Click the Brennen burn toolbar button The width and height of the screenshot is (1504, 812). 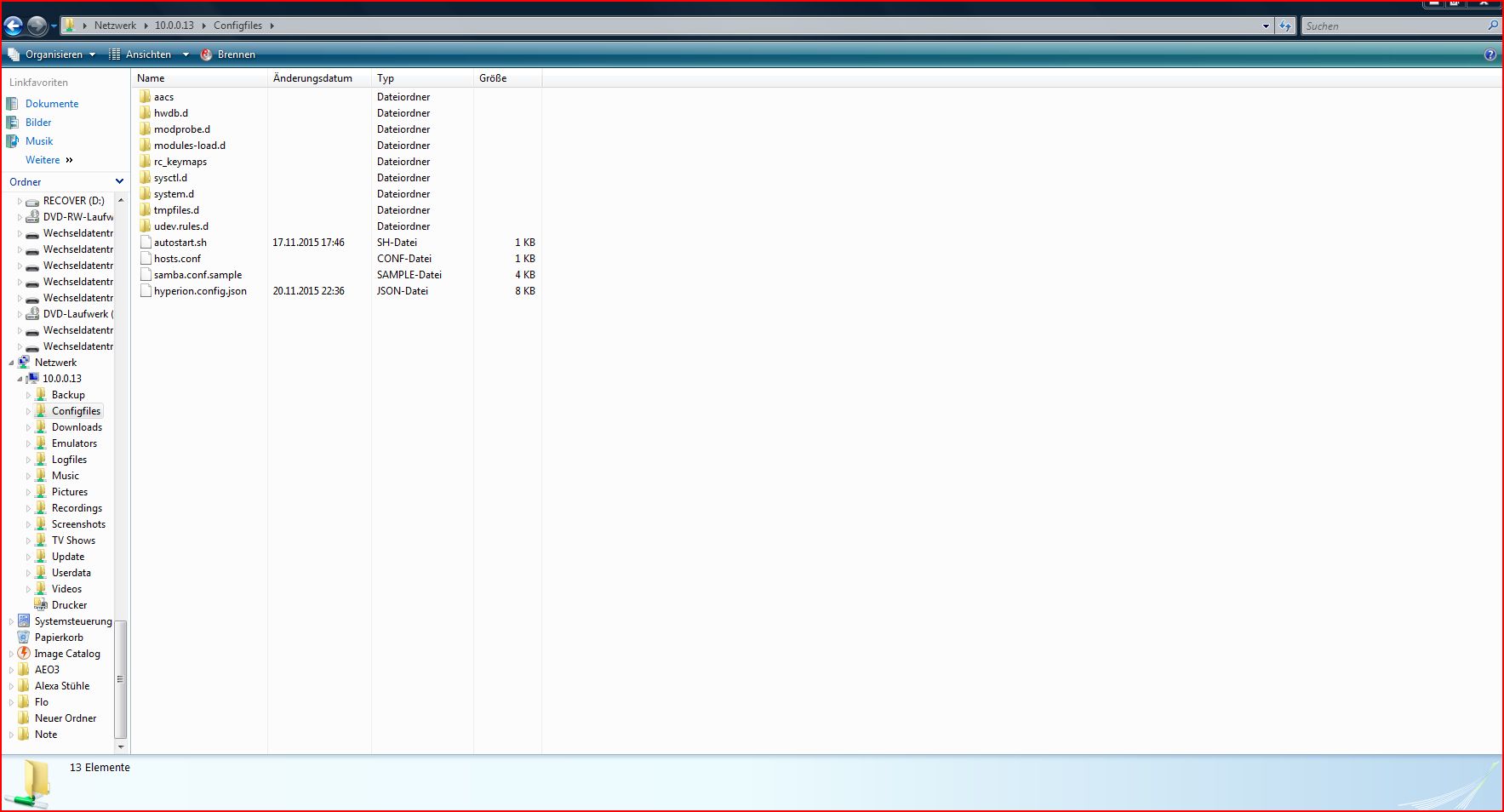[x=227, y=54]
